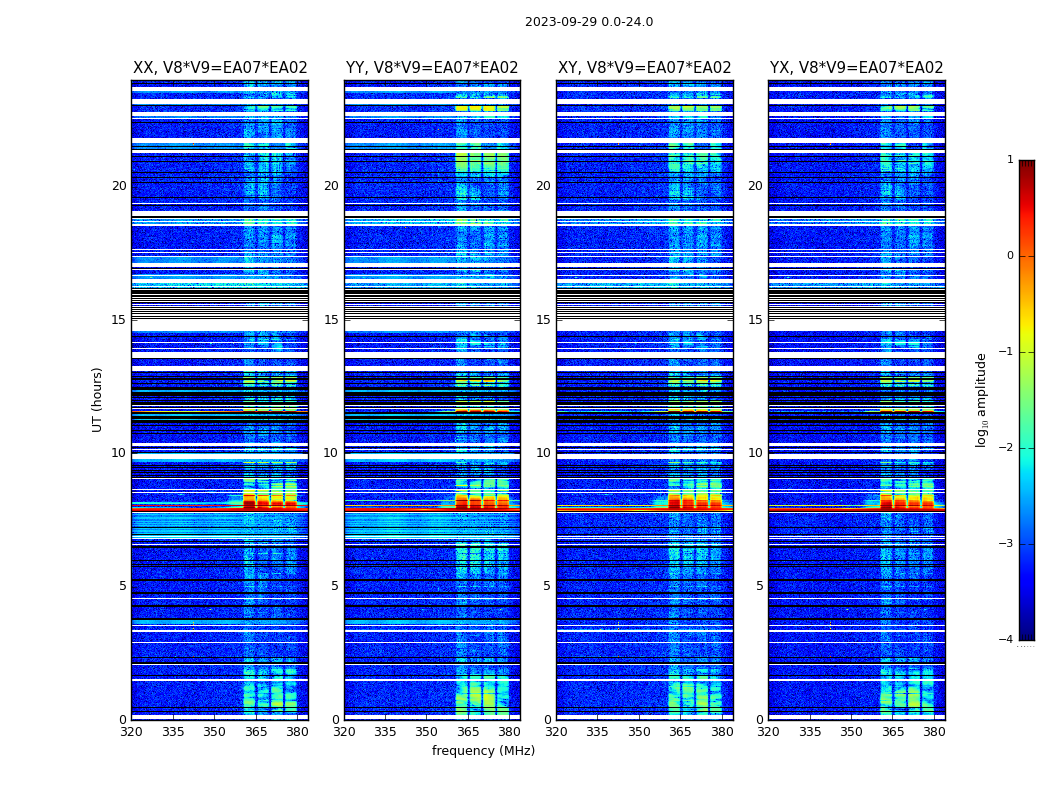This screenshot has width=1050, height=800.
Task: Click the black striped gap near 15 hours in YY panel
Action: click(x=432, y=305)
